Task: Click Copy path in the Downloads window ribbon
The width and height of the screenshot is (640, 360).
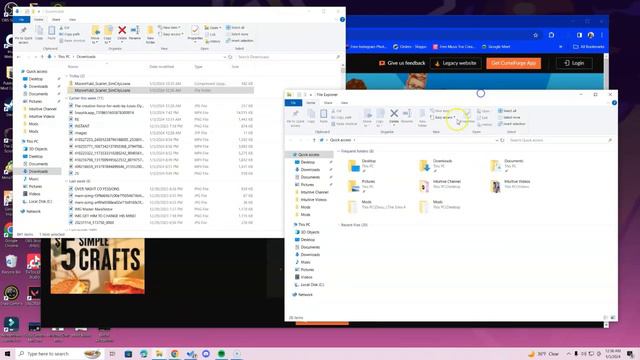Action: pos(70,34)
